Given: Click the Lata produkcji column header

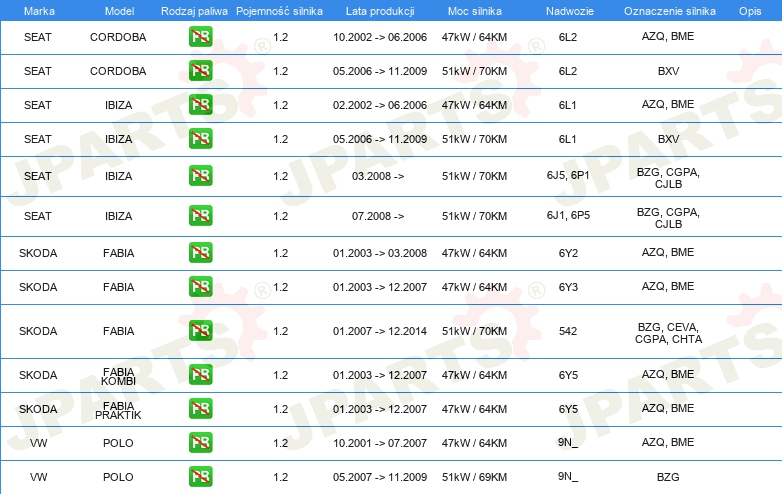Looking at the screenshot, I should tap(378, 9).
